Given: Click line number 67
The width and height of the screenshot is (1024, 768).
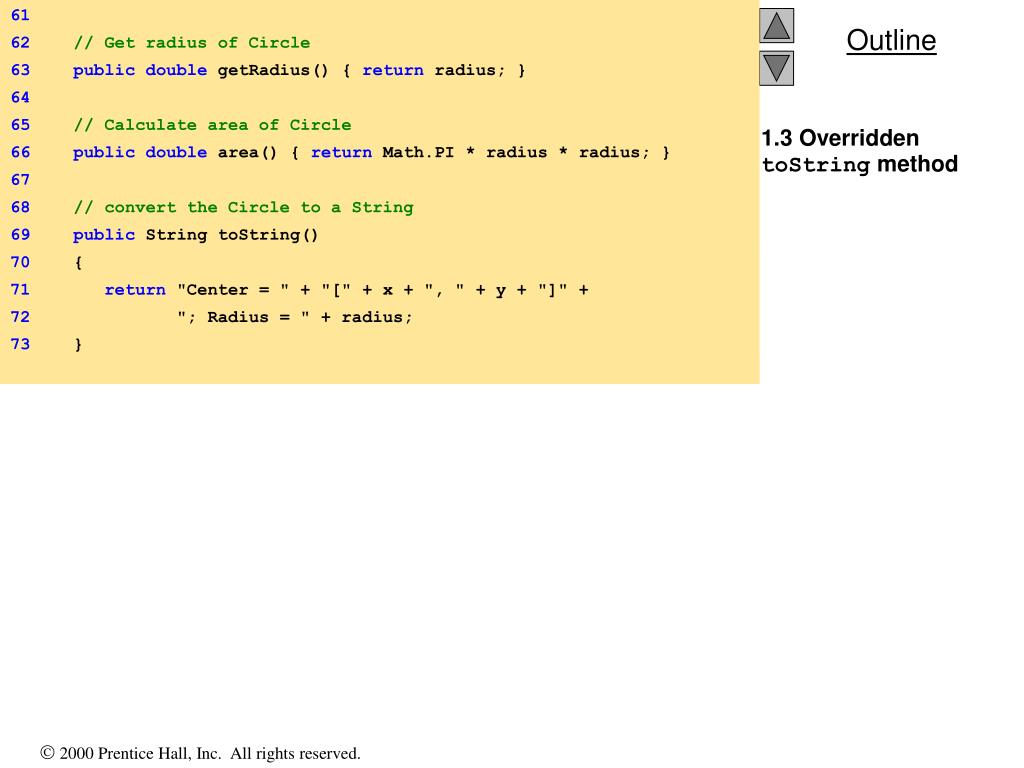Looking at the screenshot, I should pos(20,180).
